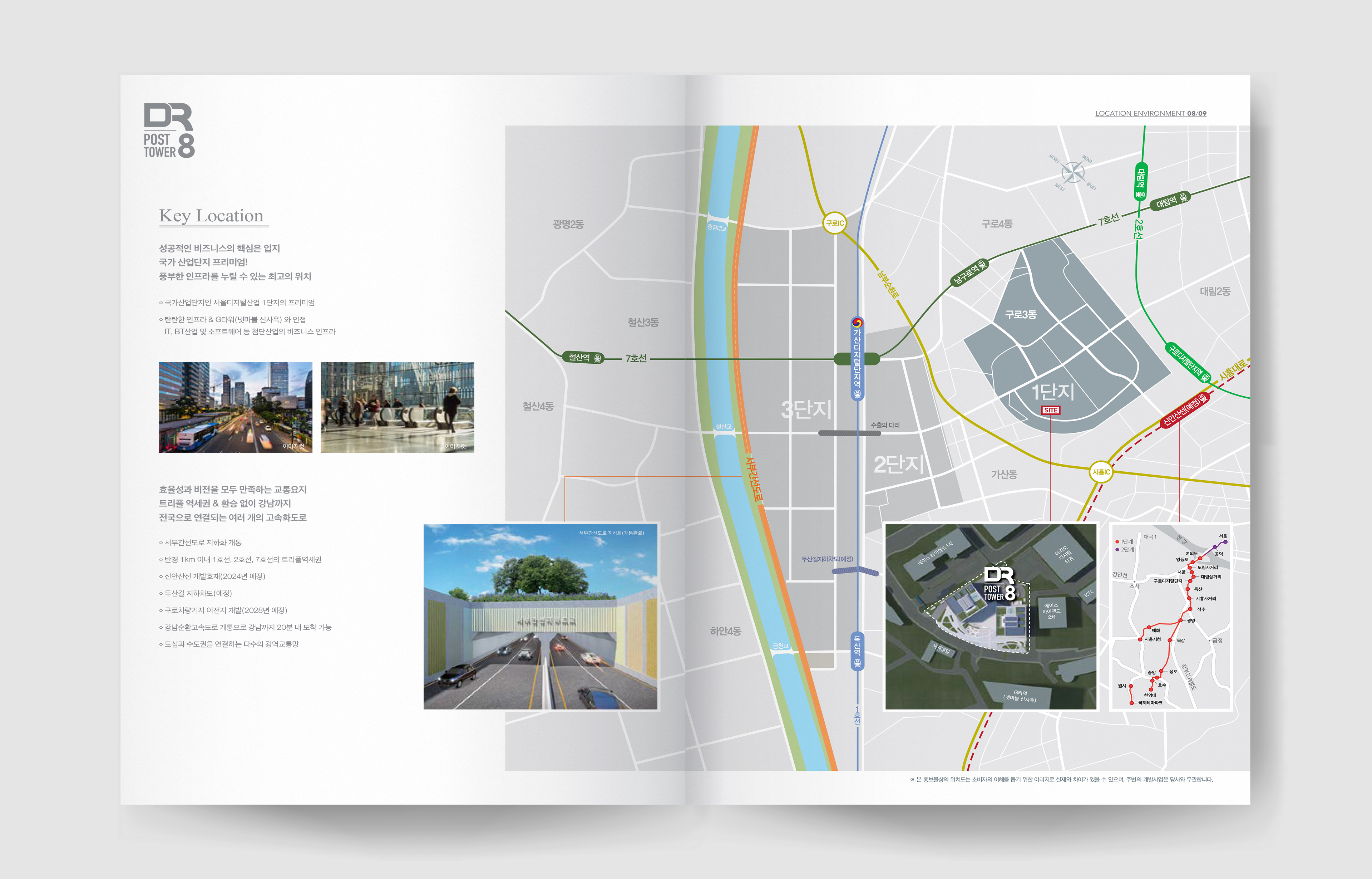The height and width of the screenshot is (879, 1372).
Task: Click the 구로3동 district label
Action: click(1021, 314)
